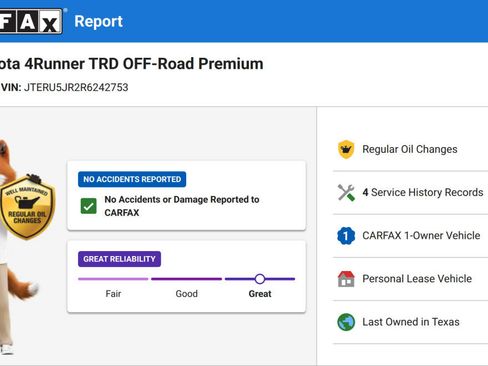488x366 pixels.
Task: Click the red-roof house lease icon
Action: [346, 279]
